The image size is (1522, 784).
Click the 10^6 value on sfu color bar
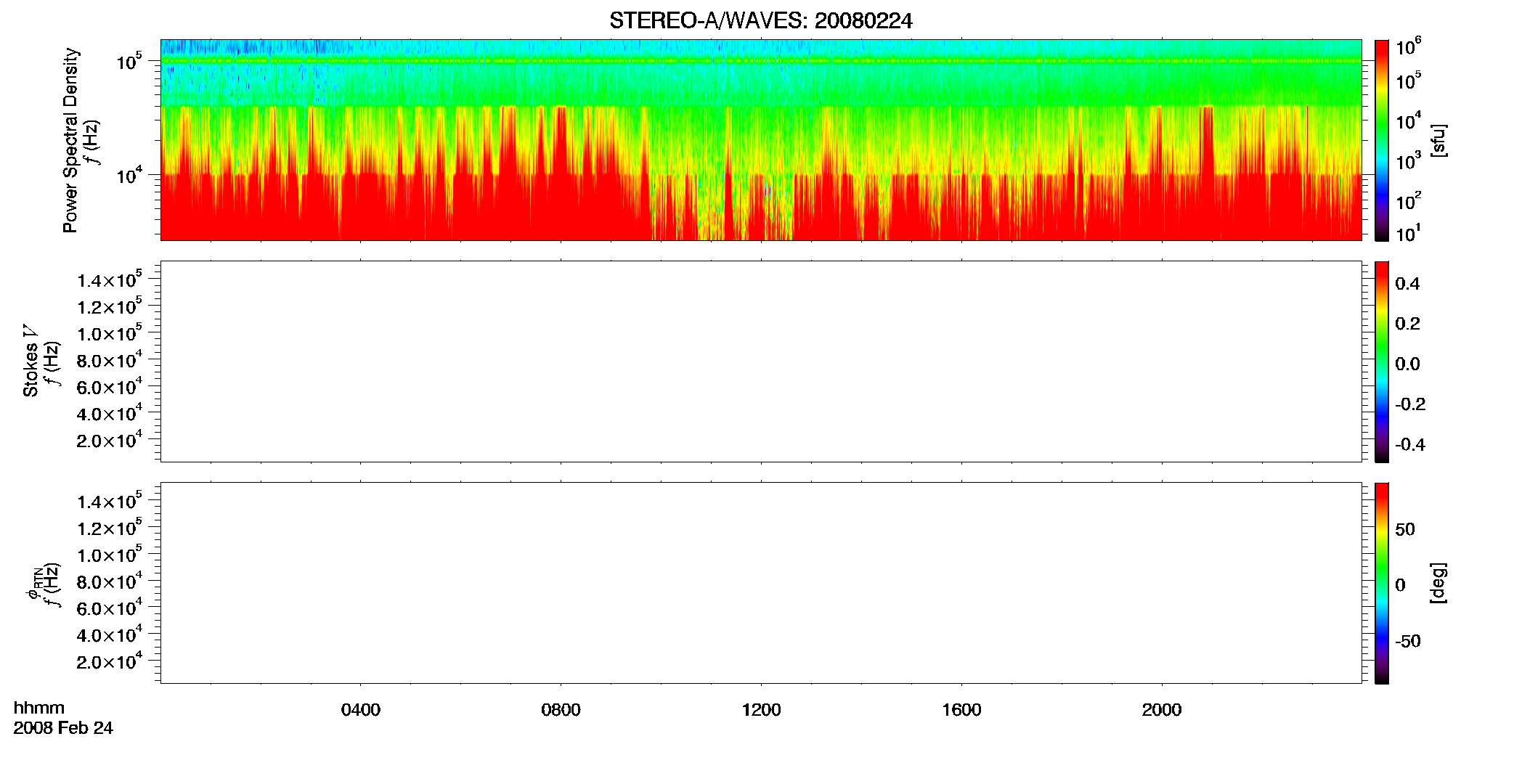coord(1409,46)
